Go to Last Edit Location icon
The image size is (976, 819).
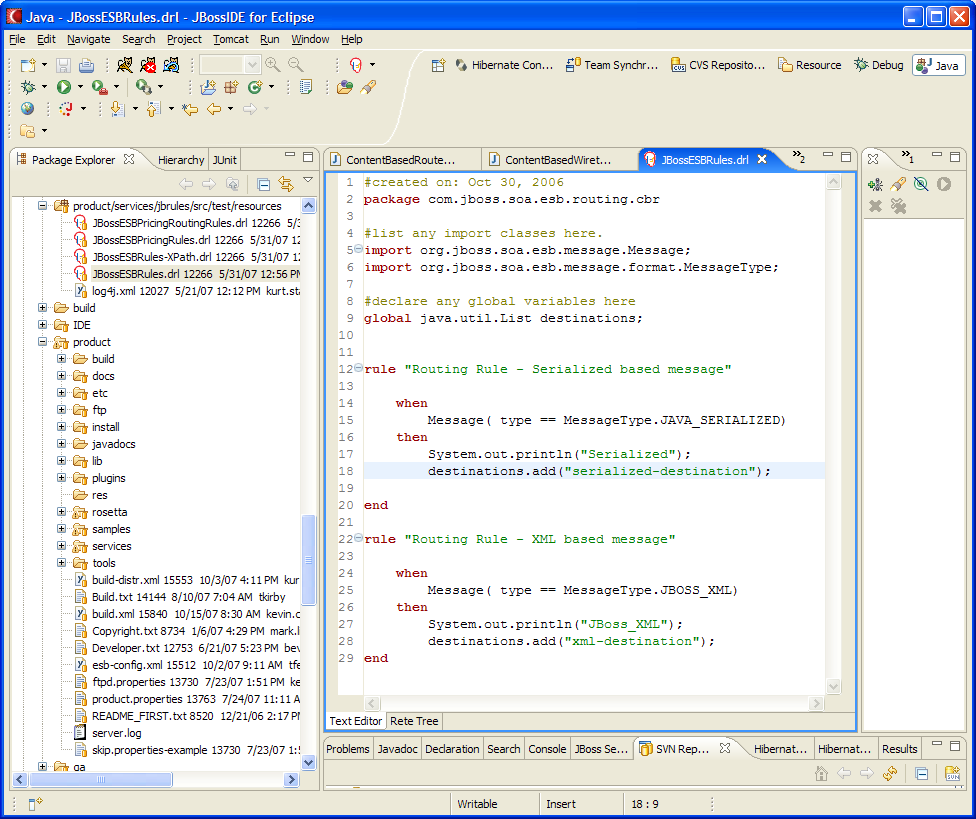[x=190, y=110]
